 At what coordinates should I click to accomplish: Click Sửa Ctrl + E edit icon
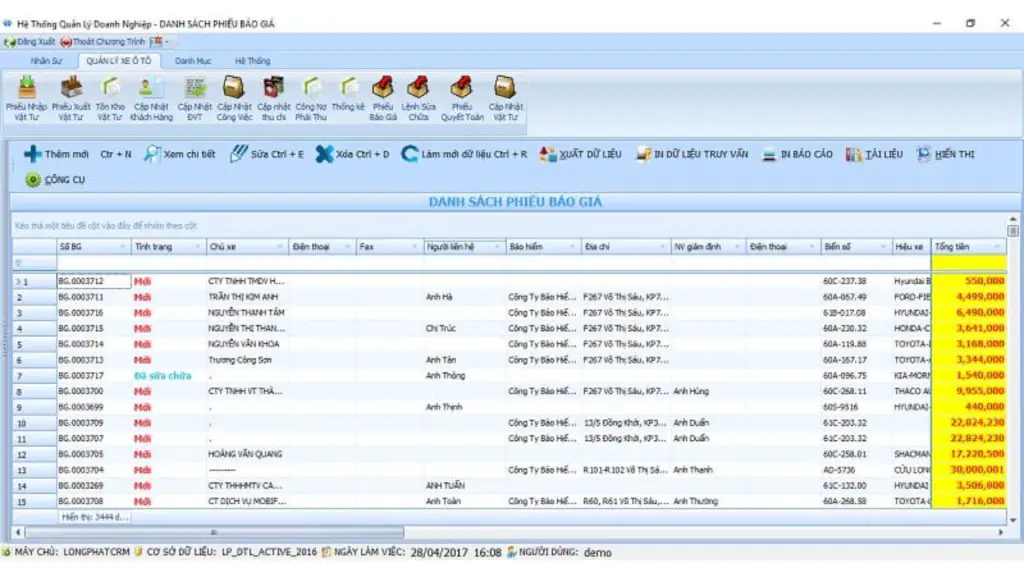(238, 154)
